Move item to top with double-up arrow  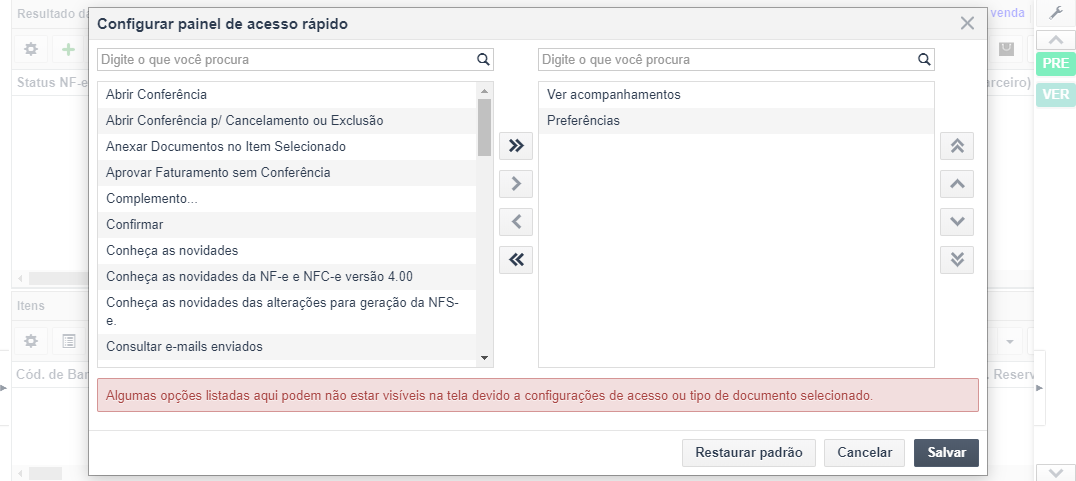957,145
